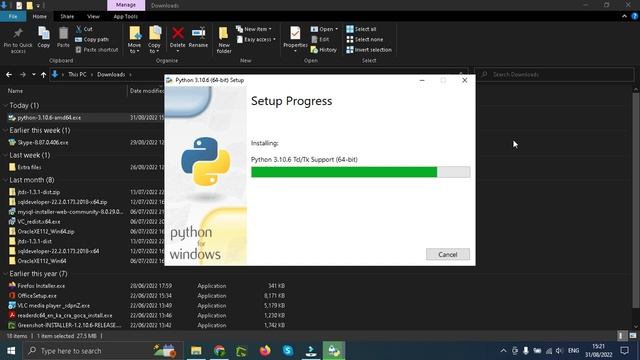Image resolution: width=640 pixels, height=360 pixels.
Task: Click Invert selection in ribbon
Action: [x=369, y=50]
